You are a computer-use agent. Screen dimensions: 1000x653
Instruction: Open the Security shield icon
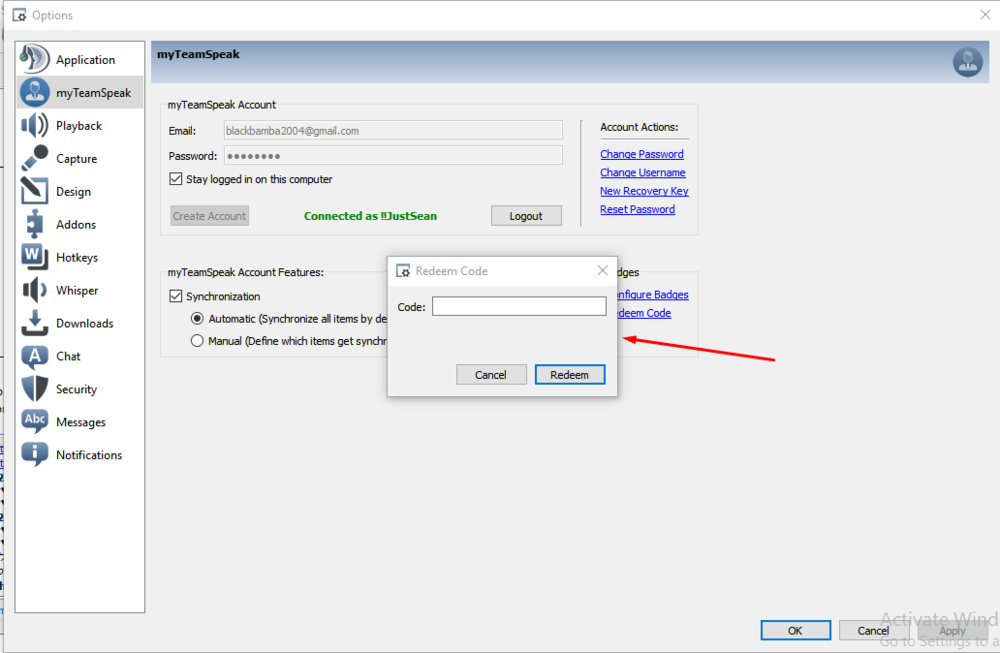click(35, 389)
